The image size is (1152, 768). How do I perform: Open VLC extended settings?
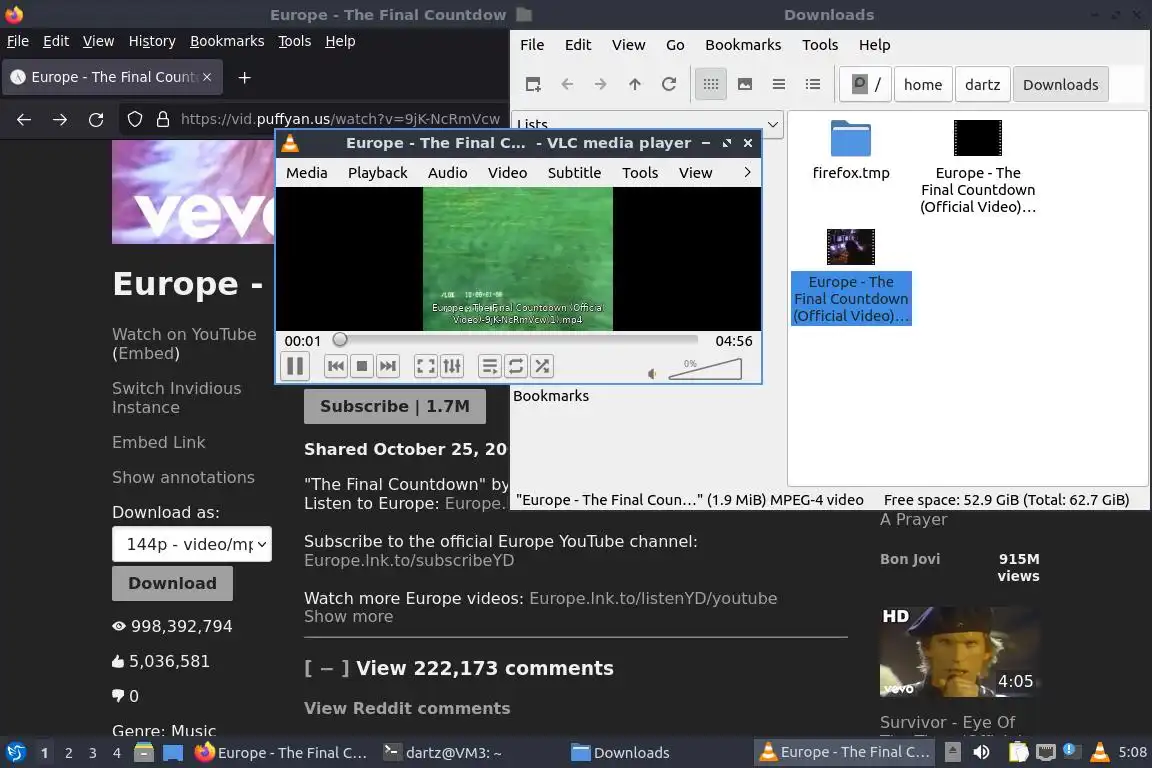452,366
